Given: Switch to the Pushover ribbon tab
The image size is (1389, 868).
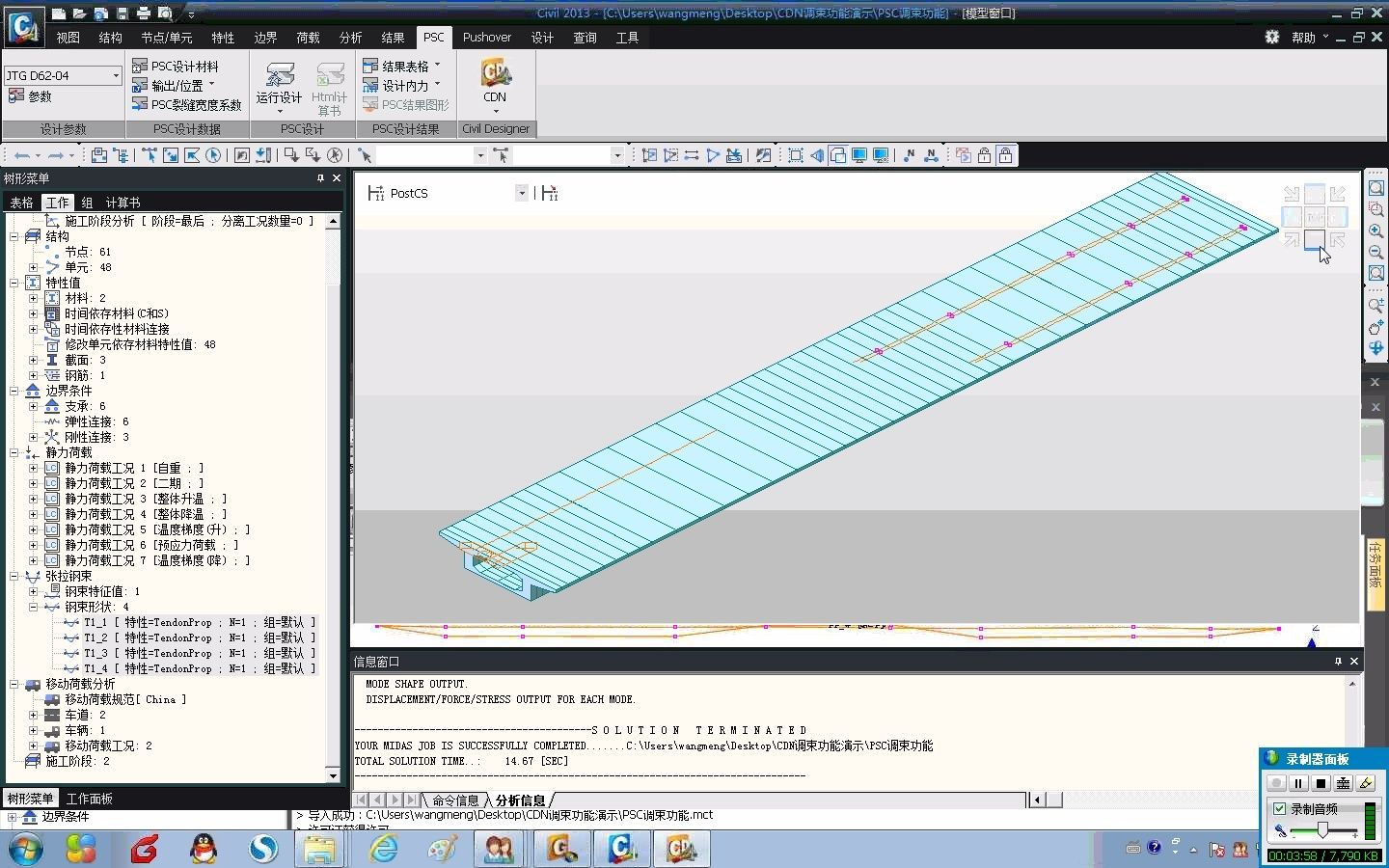Looking at the screenshot, I should click(x=486, y=38).
